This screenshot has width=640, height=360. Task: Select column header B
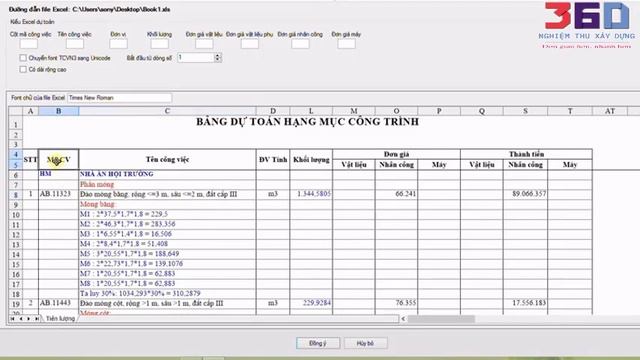pyautogui.click(x=58, y=111)
